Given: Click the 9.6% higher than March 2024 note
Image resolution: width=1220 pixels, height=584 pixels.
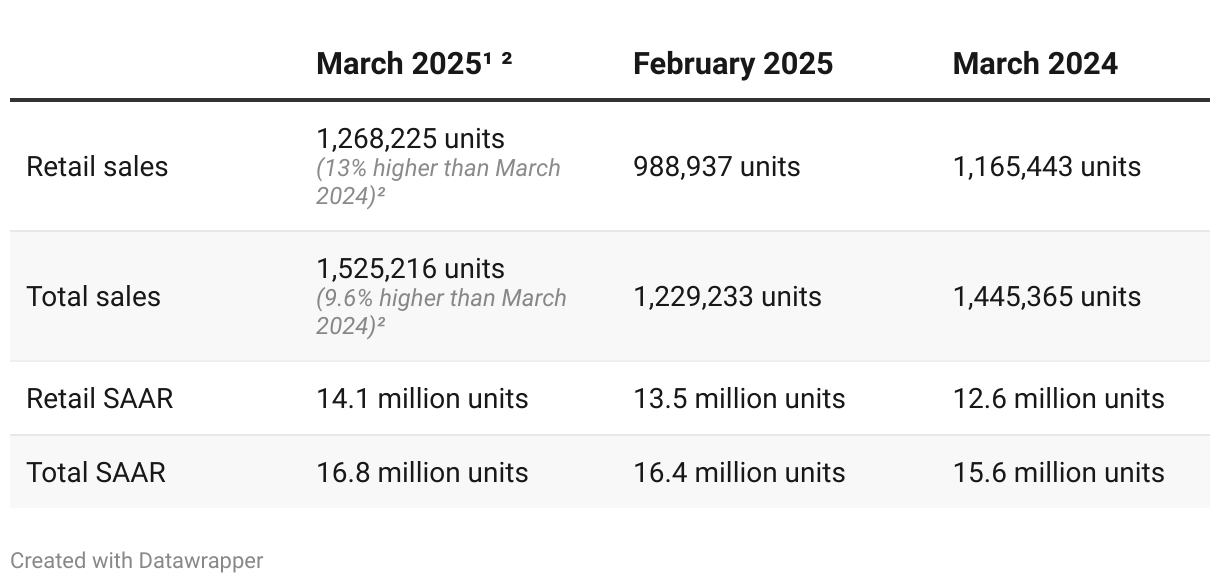Looking at the screenshot, I should coord(441,312).
